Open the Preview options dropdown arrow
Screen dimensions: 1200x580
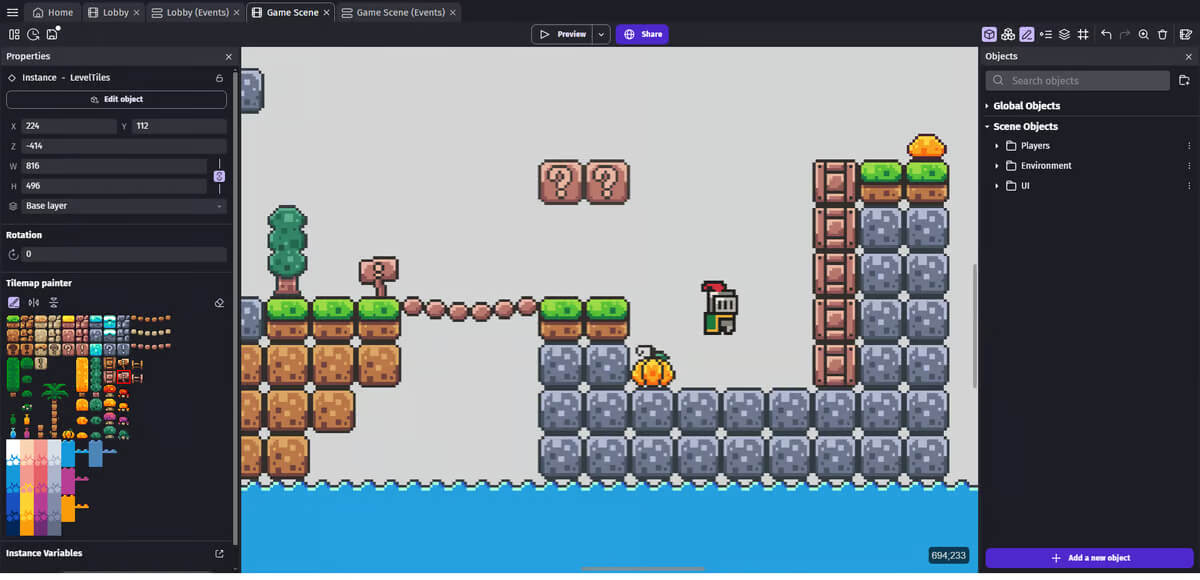coord(601,34)
